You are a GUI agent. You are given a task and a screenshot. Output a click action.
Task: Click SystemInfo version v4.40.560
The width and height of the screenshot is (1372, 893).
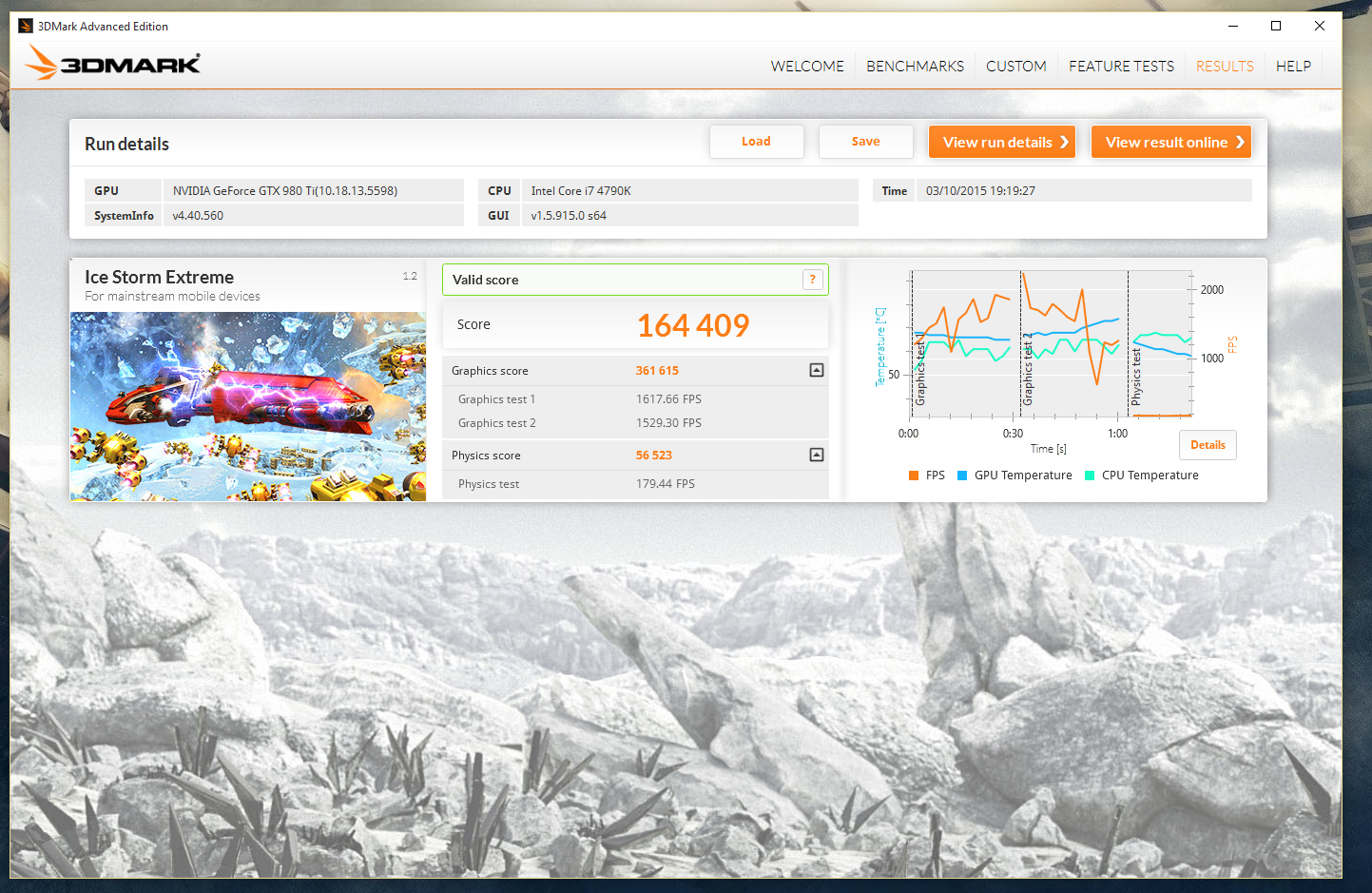click(x=198, y=216)
